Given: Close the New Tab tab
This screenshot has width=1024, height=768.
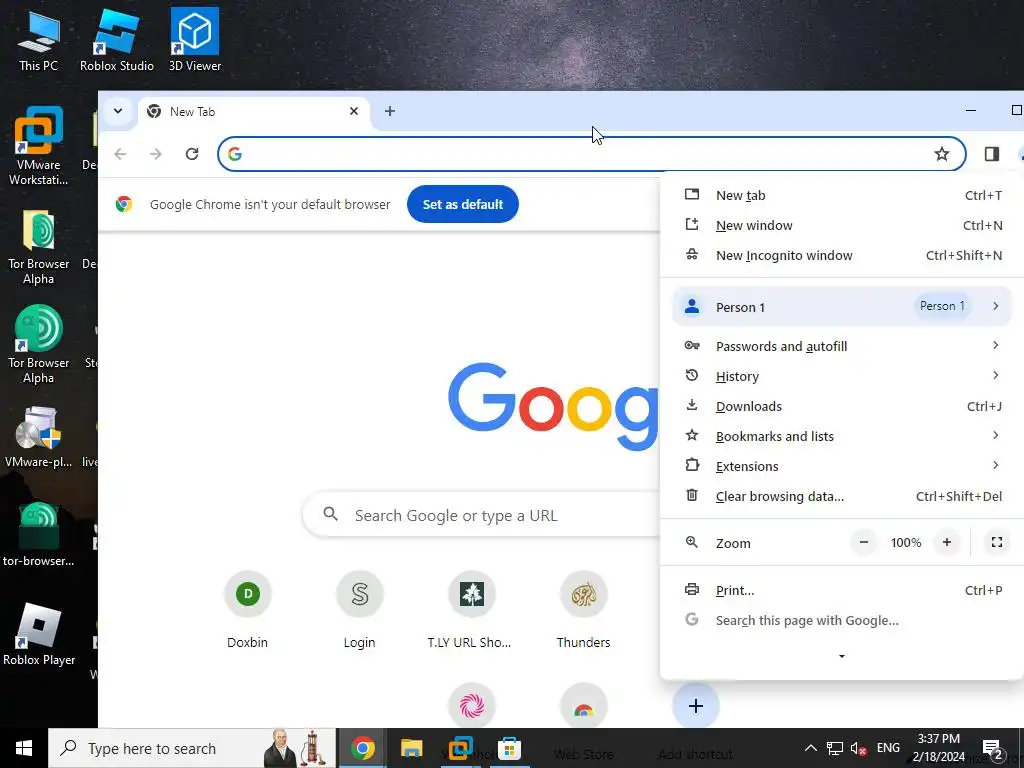Looking at the screenshot, I should pos(354,111).
